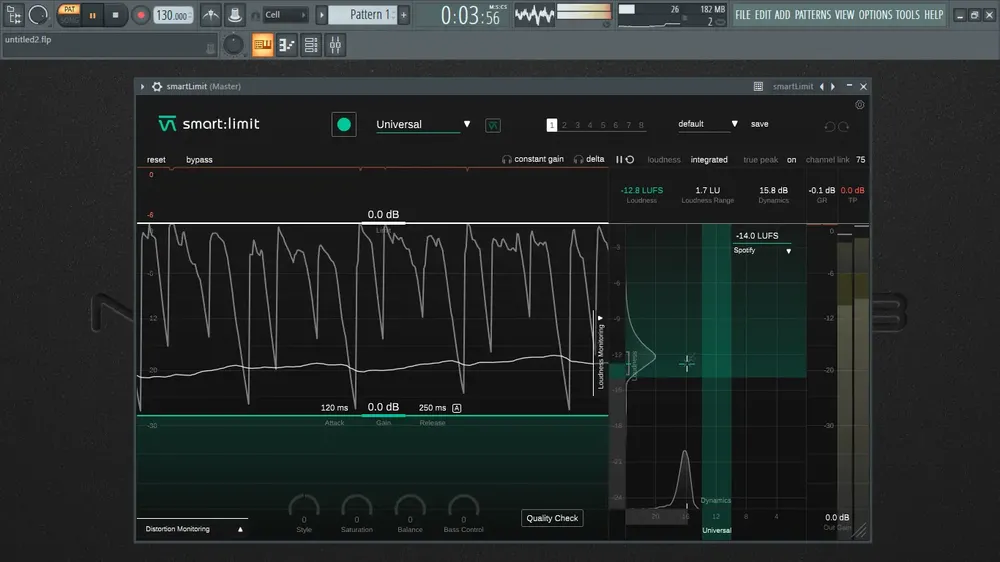1000x562 pixels.
Task: Open the Piano roll view
Action: (286, 45)
